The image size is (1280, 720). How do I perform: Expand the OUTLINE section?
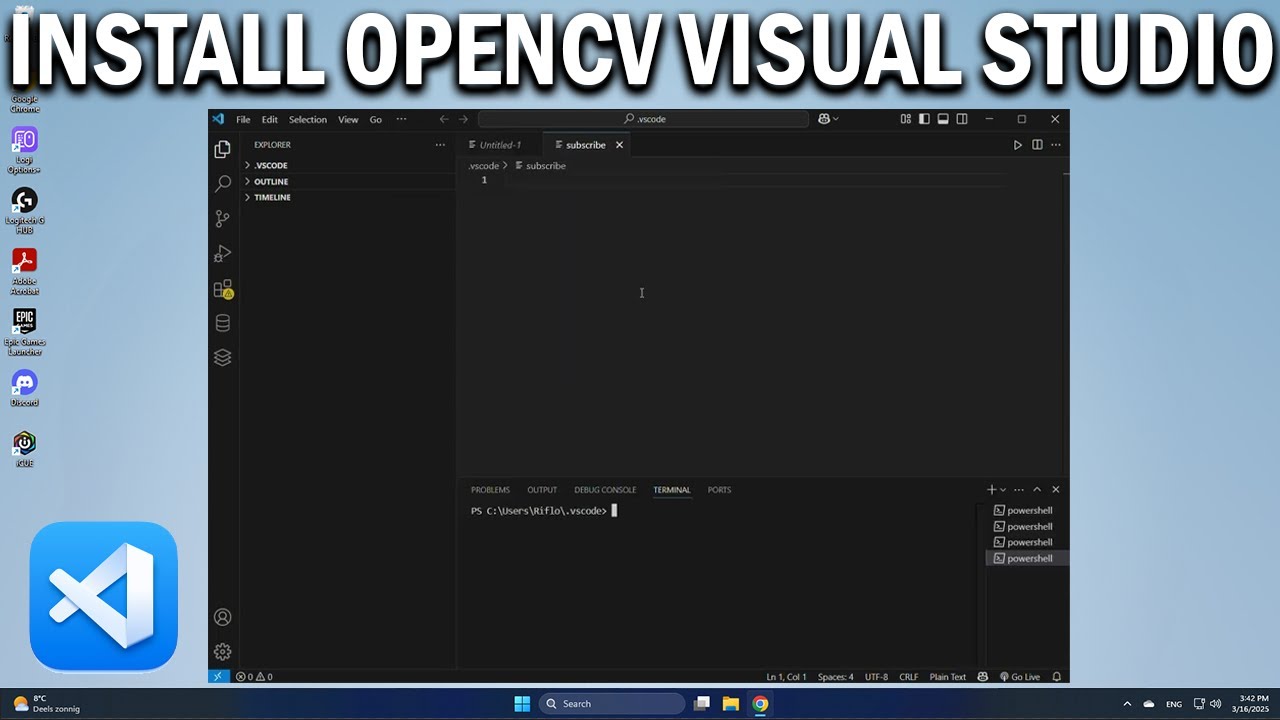coord(347,182)
